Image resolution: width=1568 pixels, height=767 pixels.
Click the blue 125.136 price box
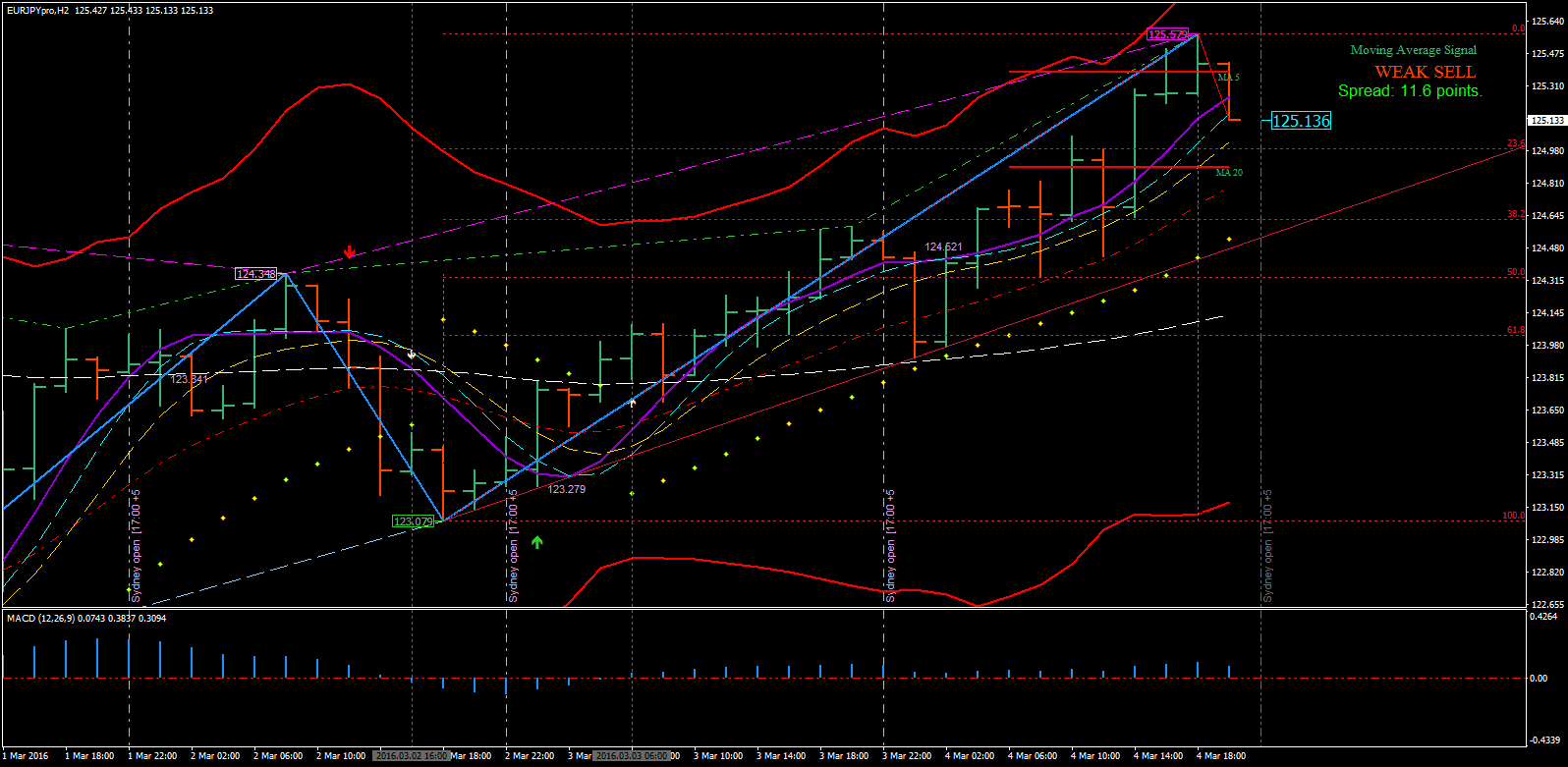point(1301,122)
